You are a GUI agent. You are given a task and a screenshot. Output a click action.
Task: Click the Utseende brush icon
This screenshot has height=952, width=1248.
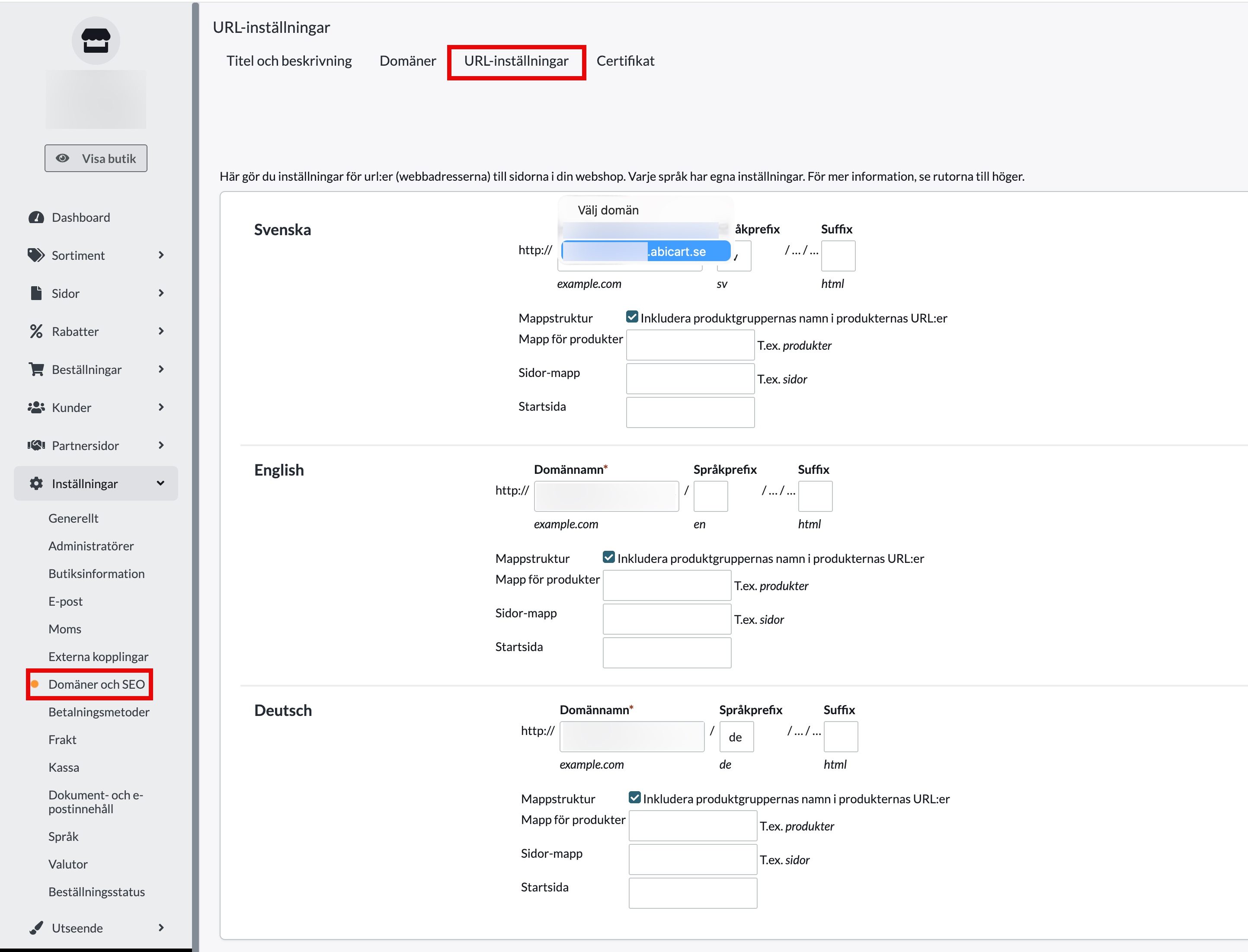(36, 928)
